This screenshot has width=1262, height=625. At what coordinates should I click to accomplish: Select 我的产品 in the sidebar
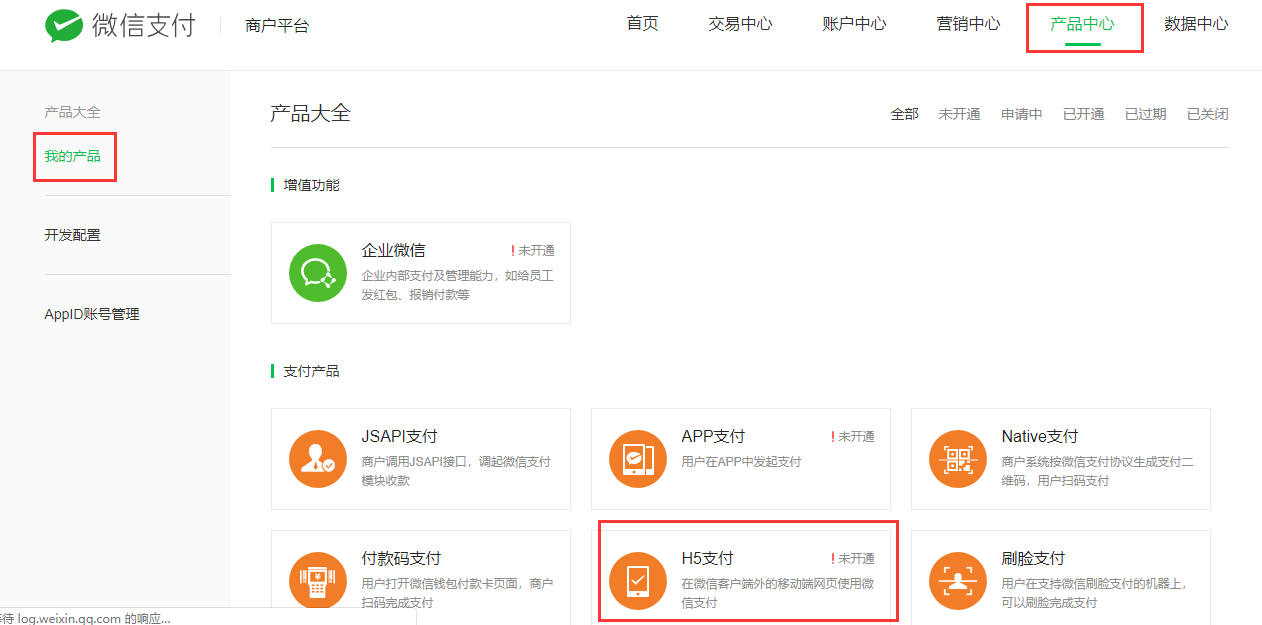pos(72,156)
